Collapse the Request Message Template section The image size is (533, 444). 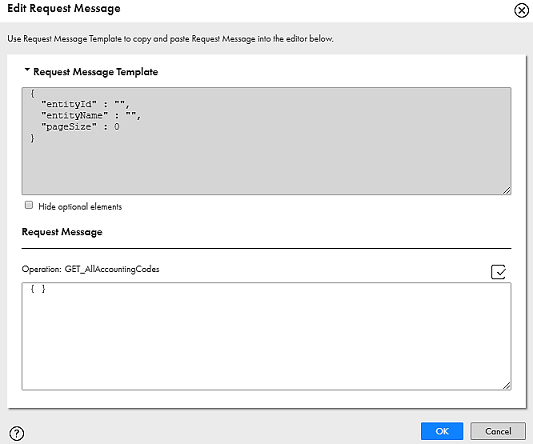pyautogui.click(x=27, y=70)
